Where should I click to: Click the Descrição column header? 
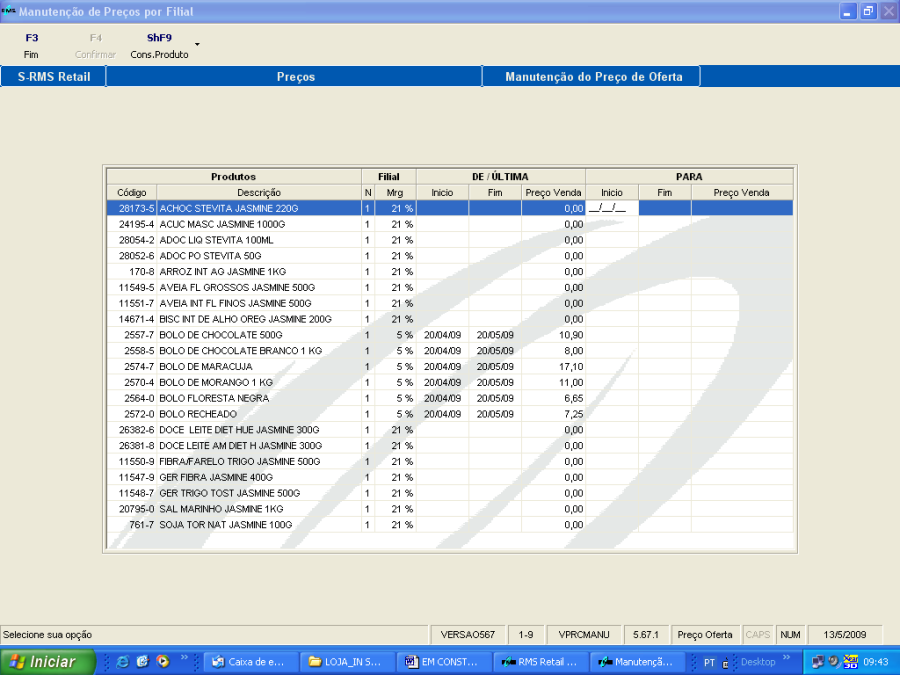click(x=259, y=193)
